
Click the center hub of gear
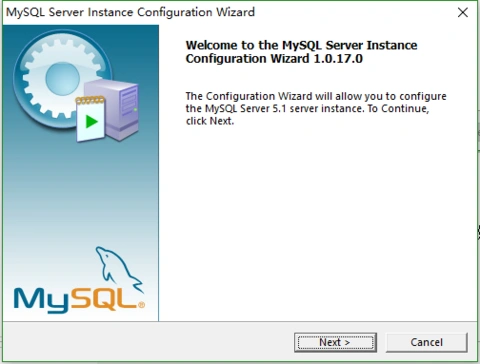[x=62, y=79]
